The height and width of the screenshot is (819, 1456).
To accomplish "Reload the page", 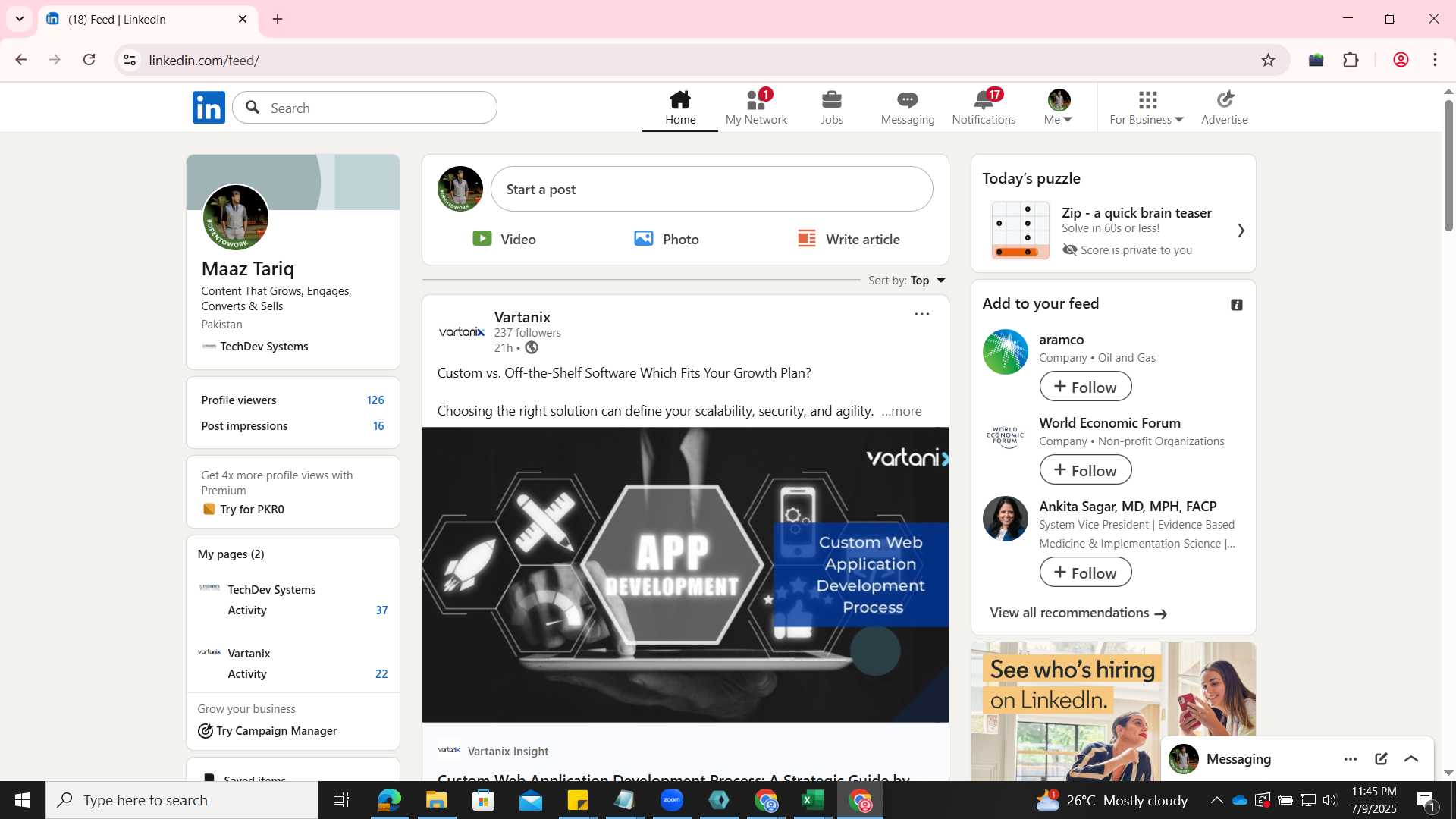I will pos(89,60).
